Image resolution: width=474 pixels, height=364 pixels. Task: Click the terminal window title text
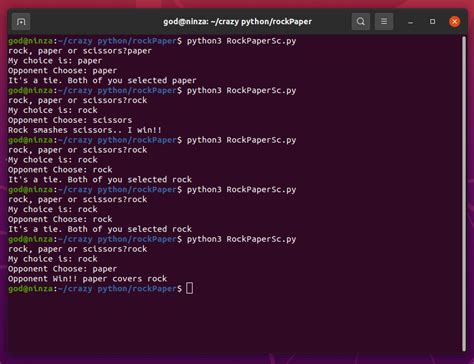pyautogui.click(x=237, y=22)
